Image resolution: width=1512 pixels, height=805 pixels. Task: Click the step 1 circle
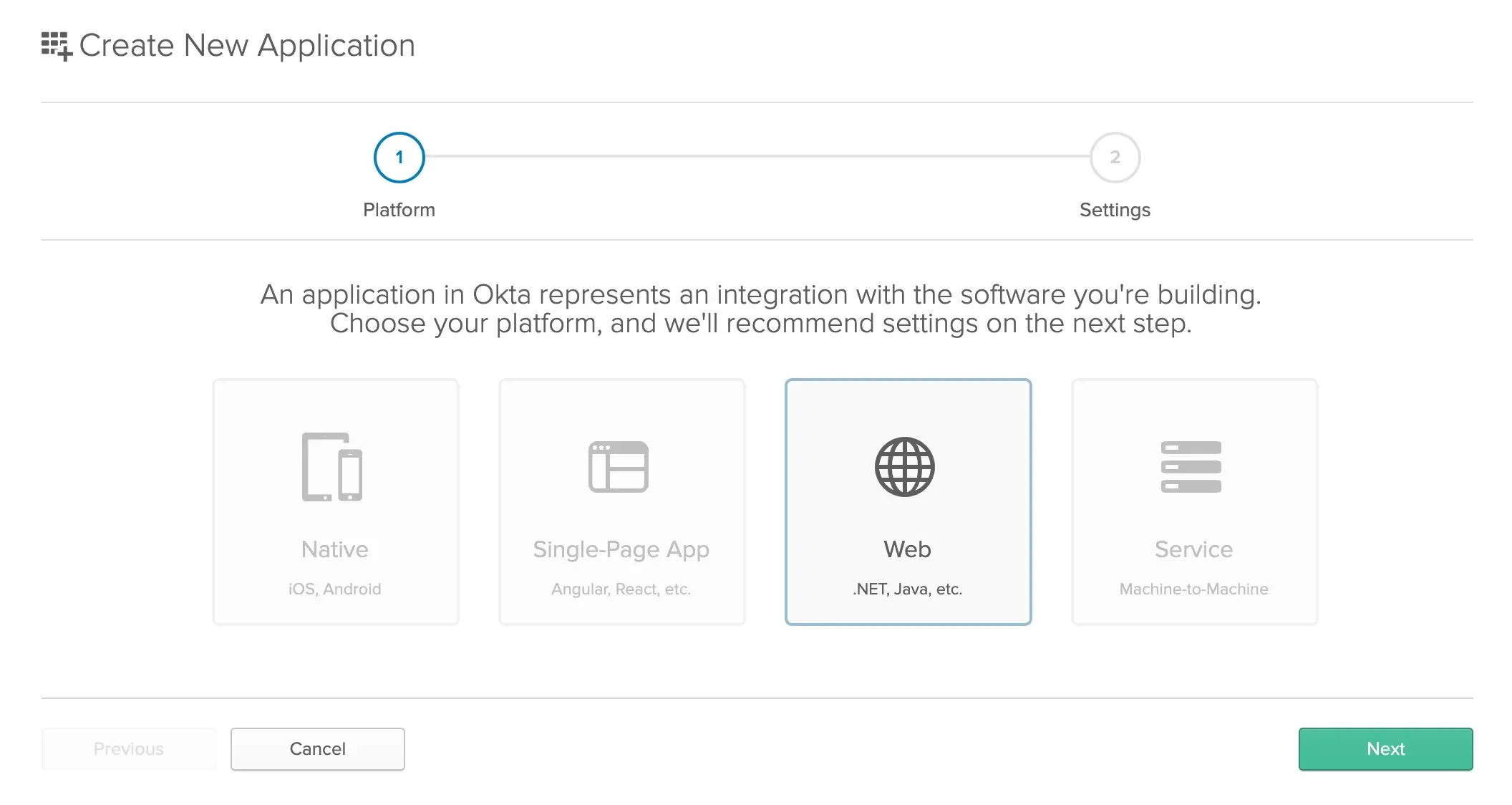[x=399, y=158]
